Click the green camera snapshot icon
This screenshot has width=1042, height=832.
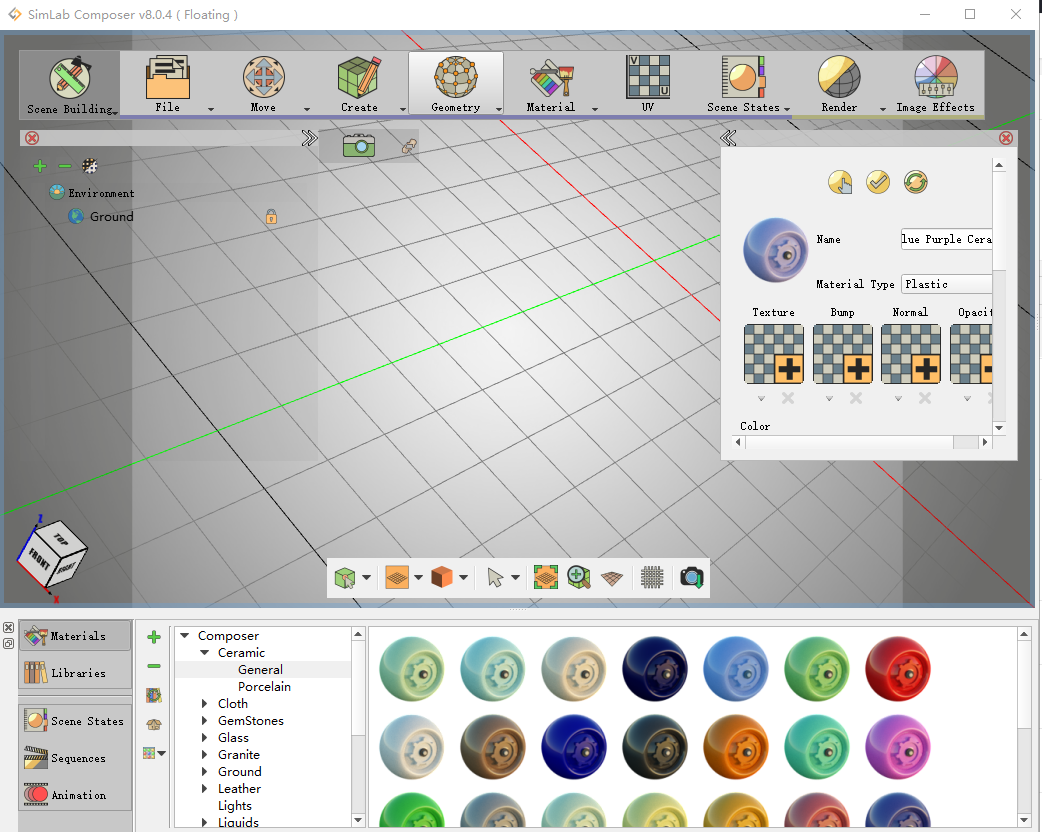[x=359, y=145]
